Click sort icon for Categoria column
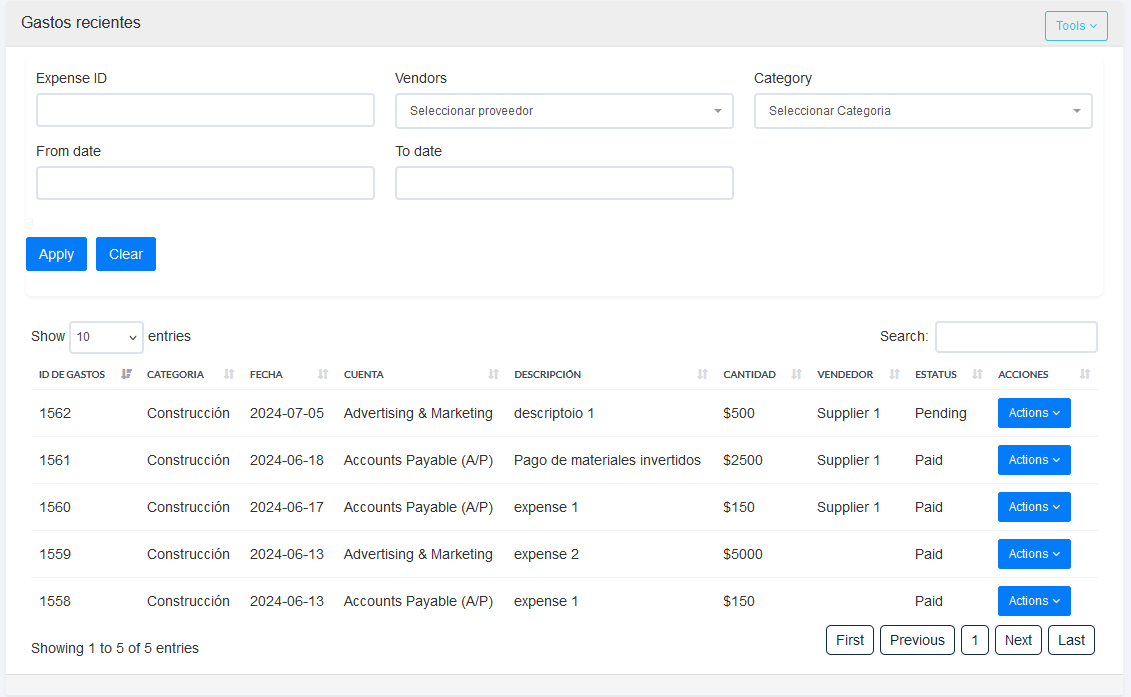 (229, 374)
